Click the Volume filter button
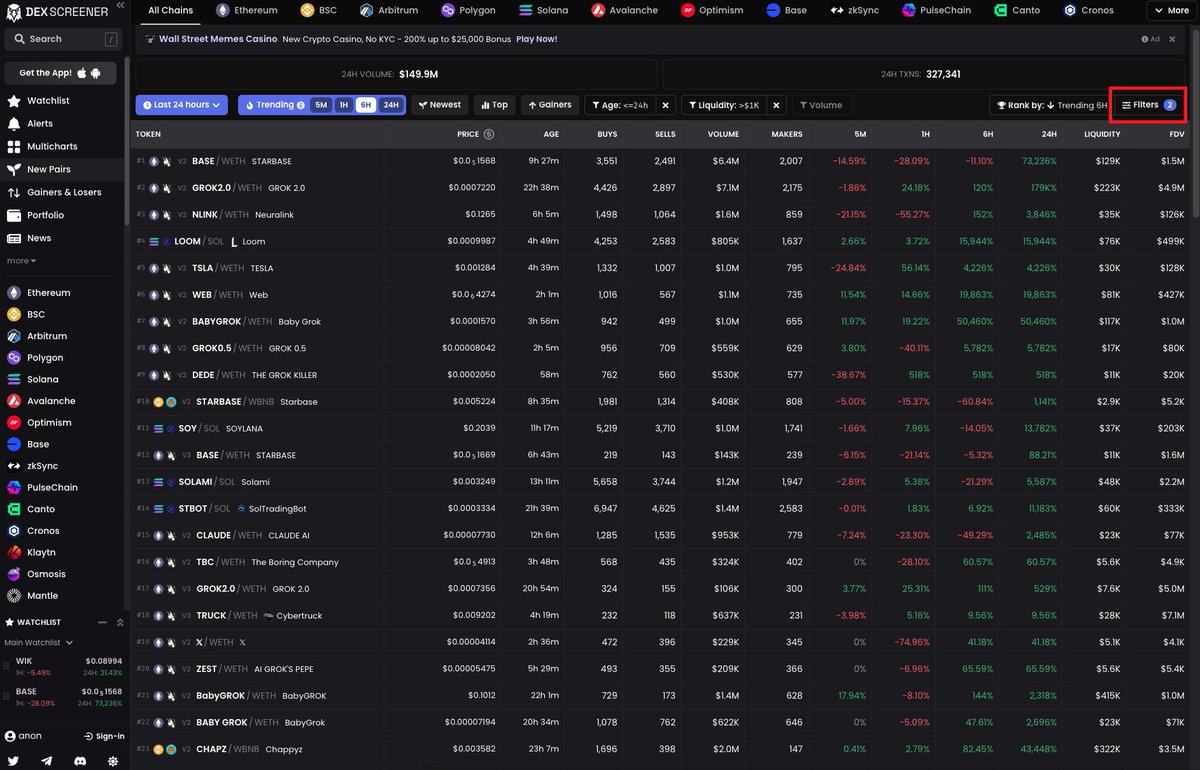Screen dimensions: 1200x770 click(821, 105)
